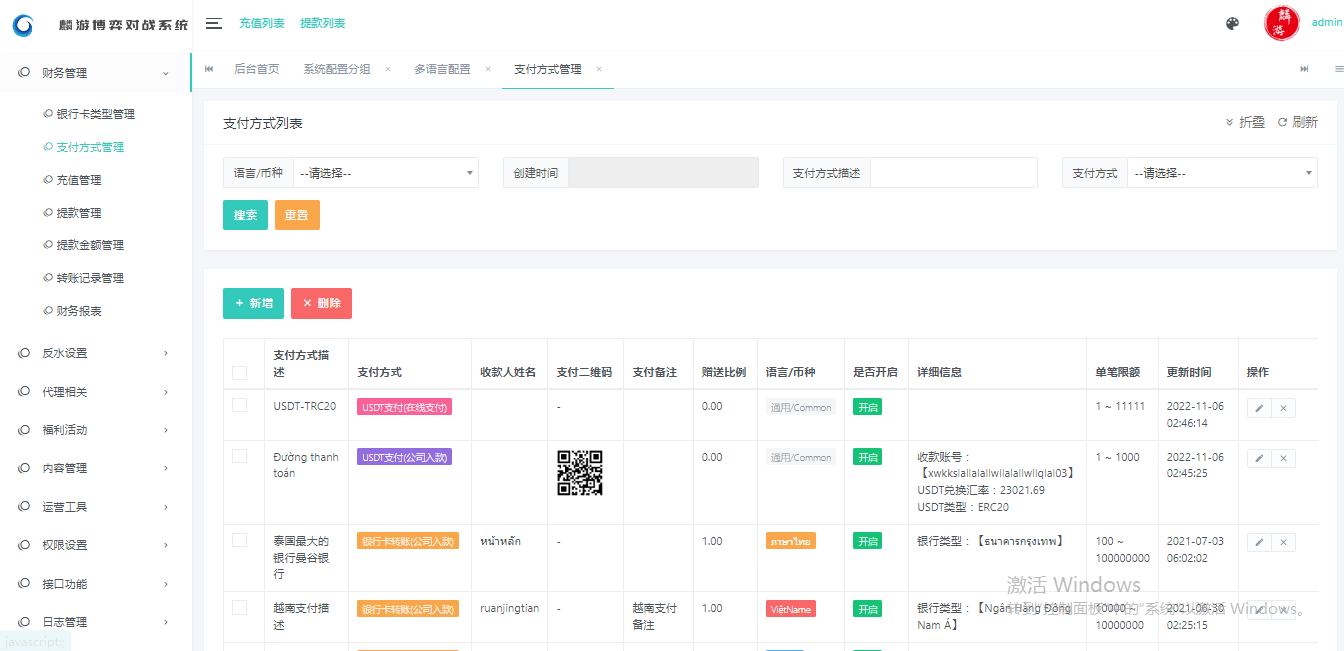This screenshot has width=1344, height=651.
Task: Switch to the 系统配置分组 tab
Action: tap(337, 69)
